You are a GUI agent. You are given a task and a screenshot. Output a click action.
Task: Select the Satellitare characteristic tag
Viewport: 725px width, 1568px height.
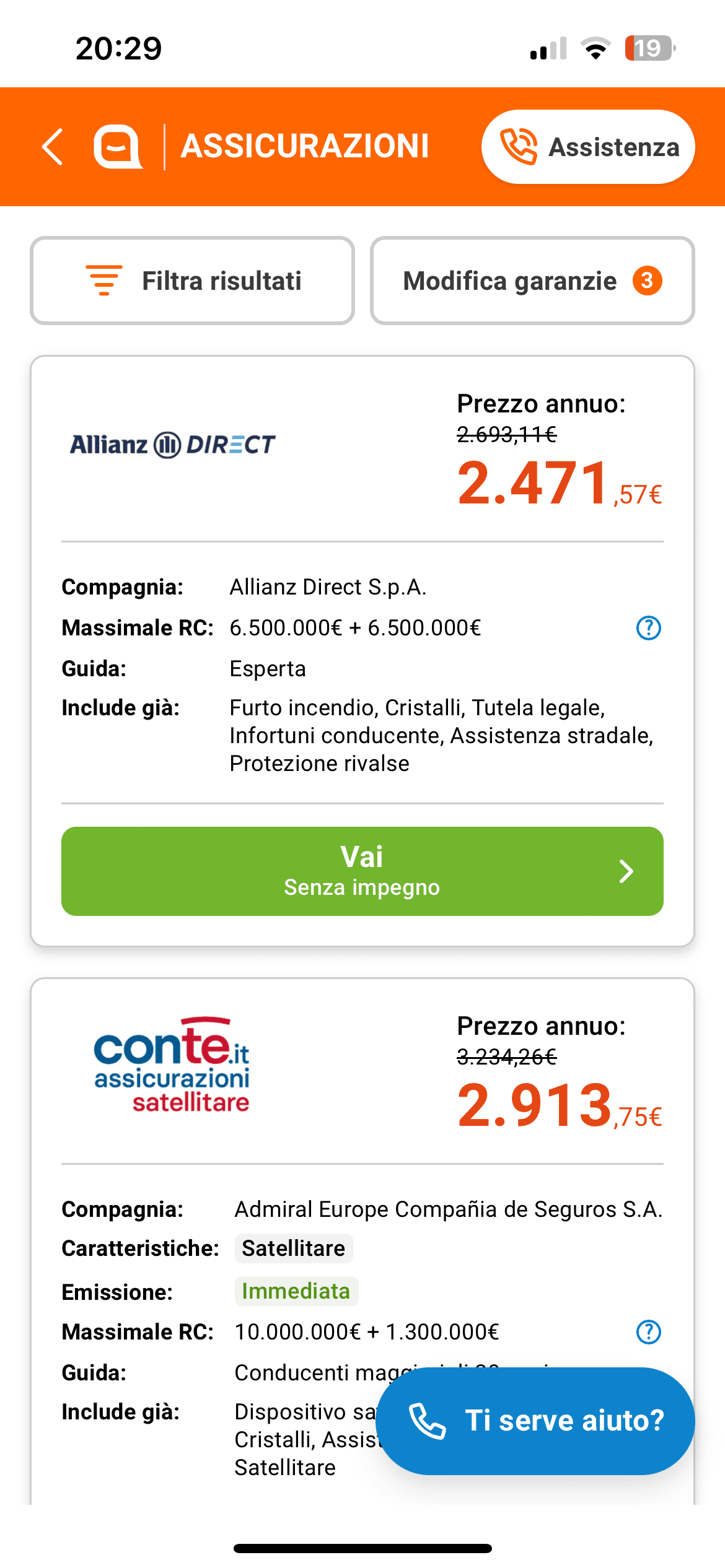[x=293, y=1248]
